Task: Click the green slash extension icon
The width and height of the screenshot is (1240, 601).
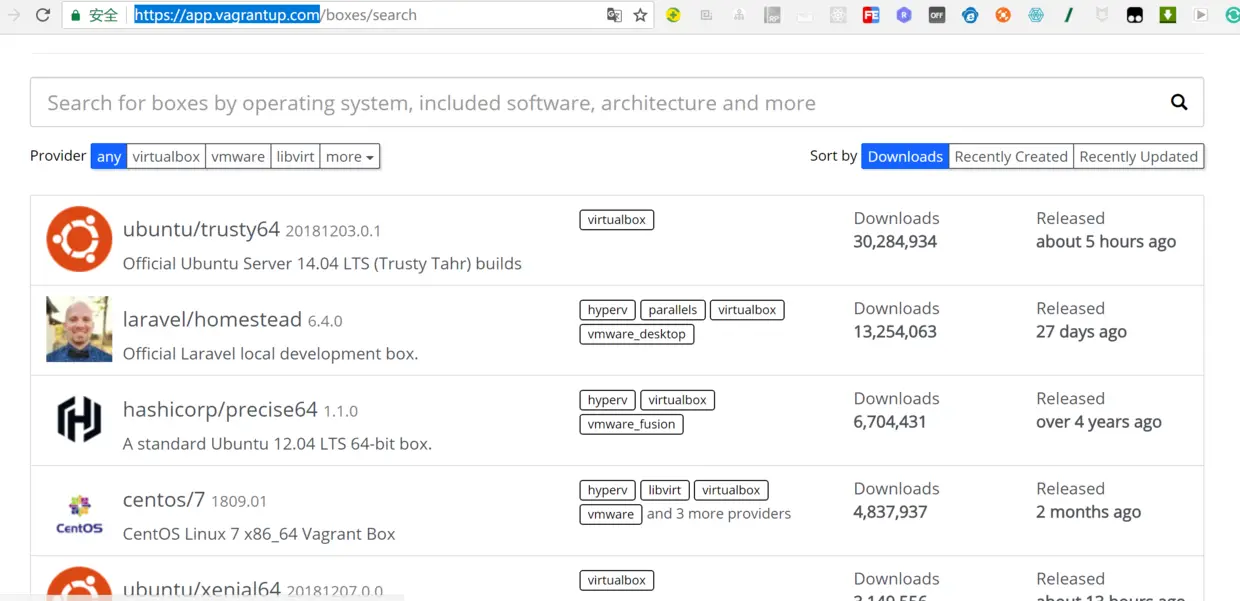Action: 1069,15
